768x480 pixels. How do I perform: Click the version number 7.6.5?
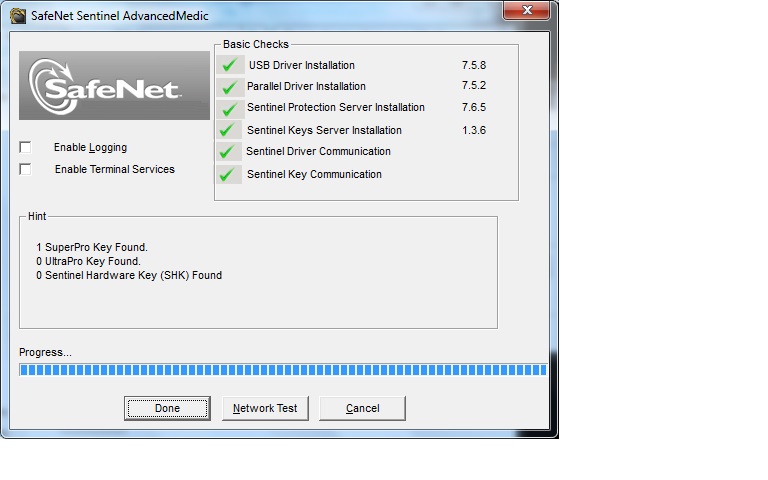tap(474, 107)
